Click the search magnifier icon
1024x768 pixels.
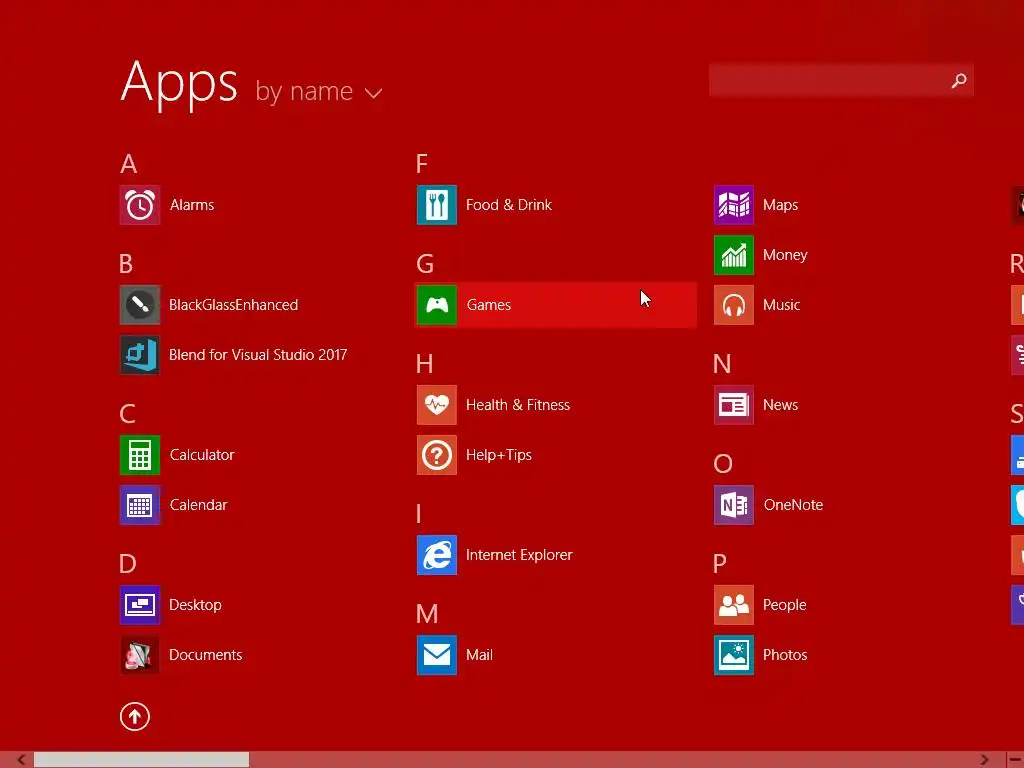click(x=959, y=80)
